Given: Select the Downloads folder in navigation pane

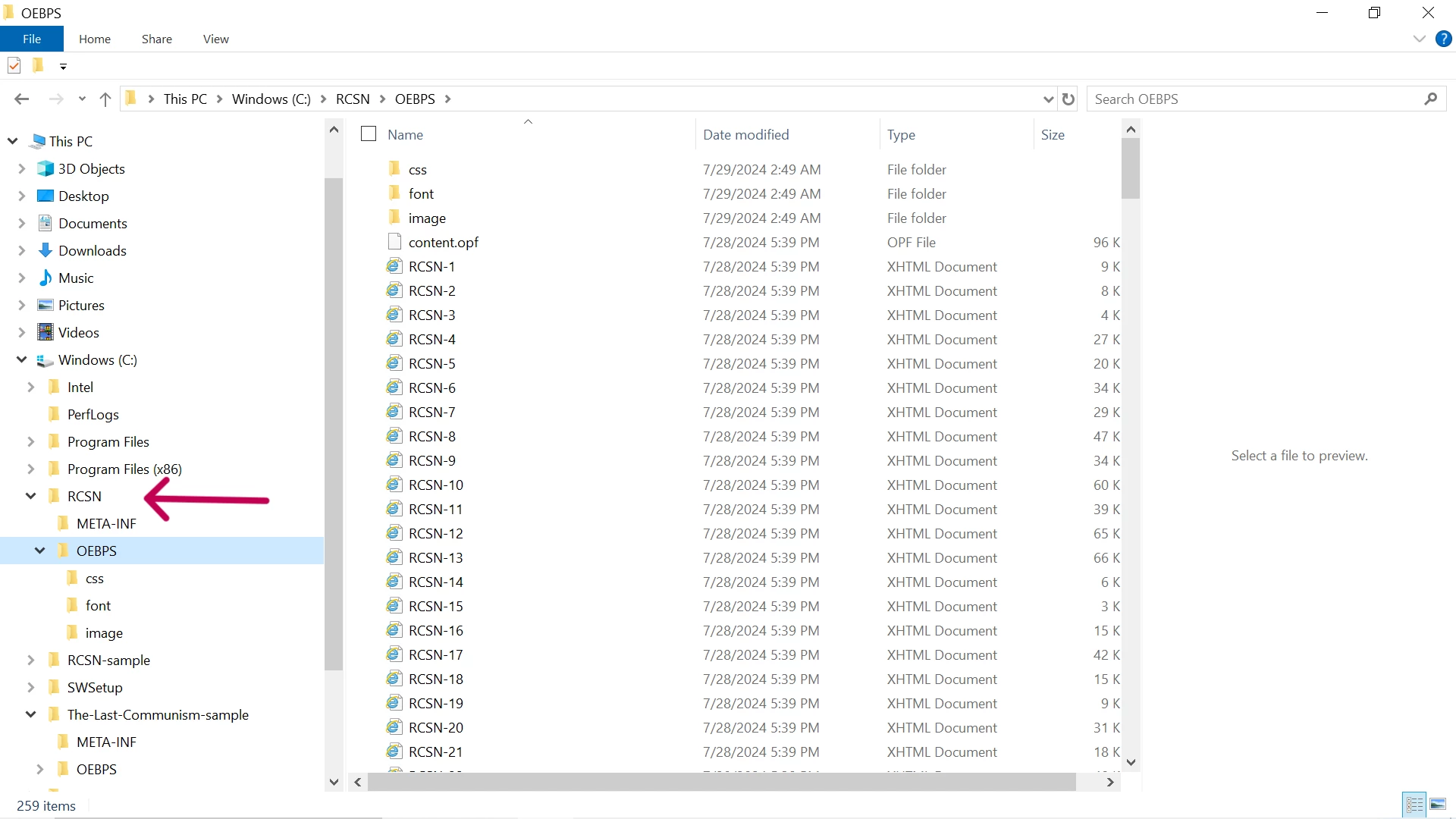Looking at the screenshot, I should 92,251.
